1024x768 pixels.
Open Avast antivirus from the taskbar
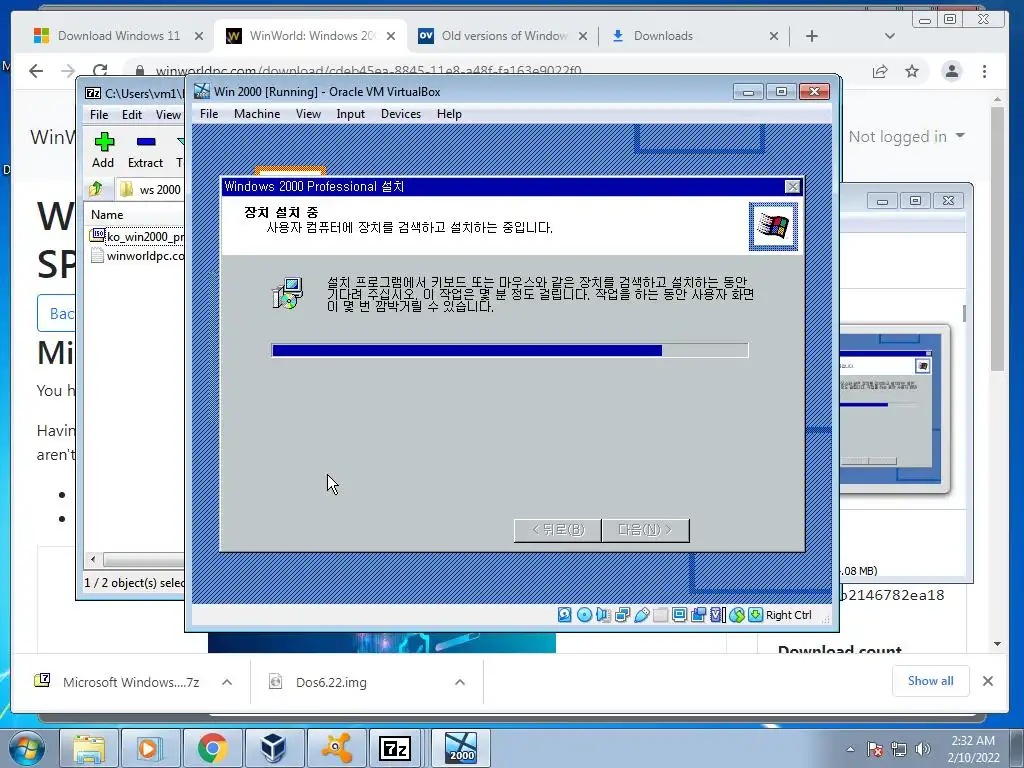click(x=335, y=748)
